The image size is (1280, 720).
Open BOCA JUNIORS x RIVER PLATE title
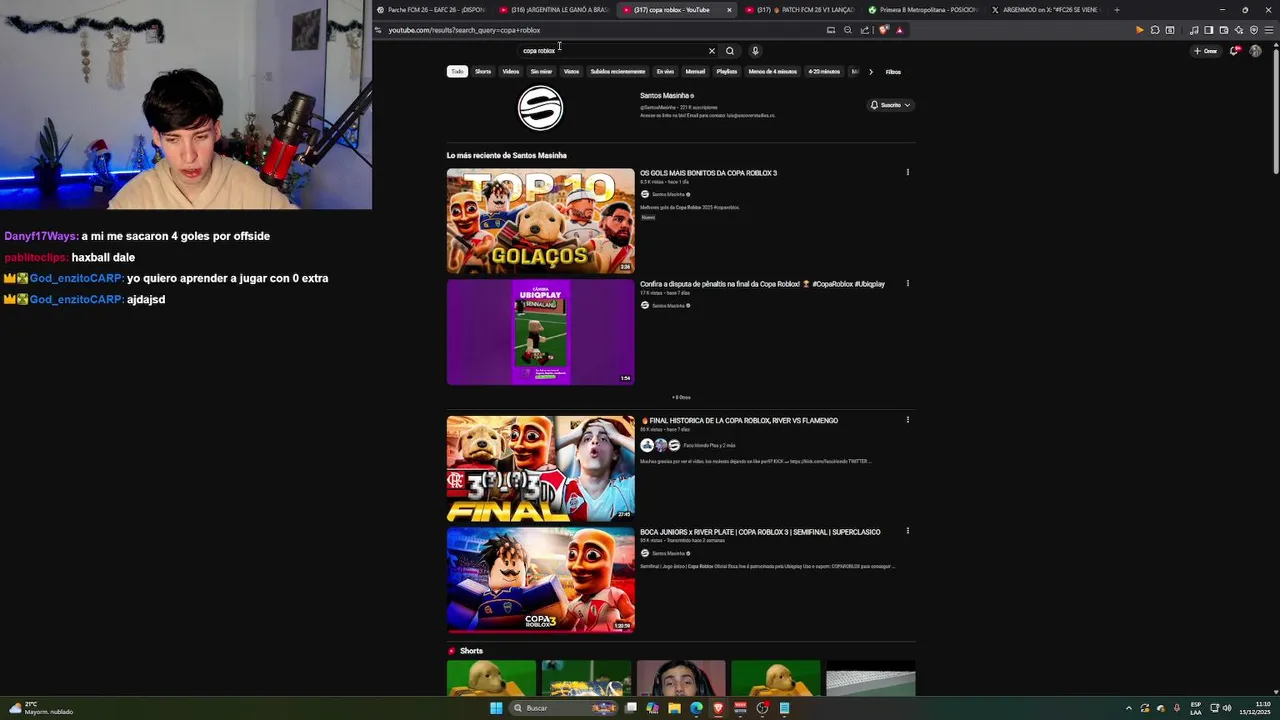click(760, 532)
